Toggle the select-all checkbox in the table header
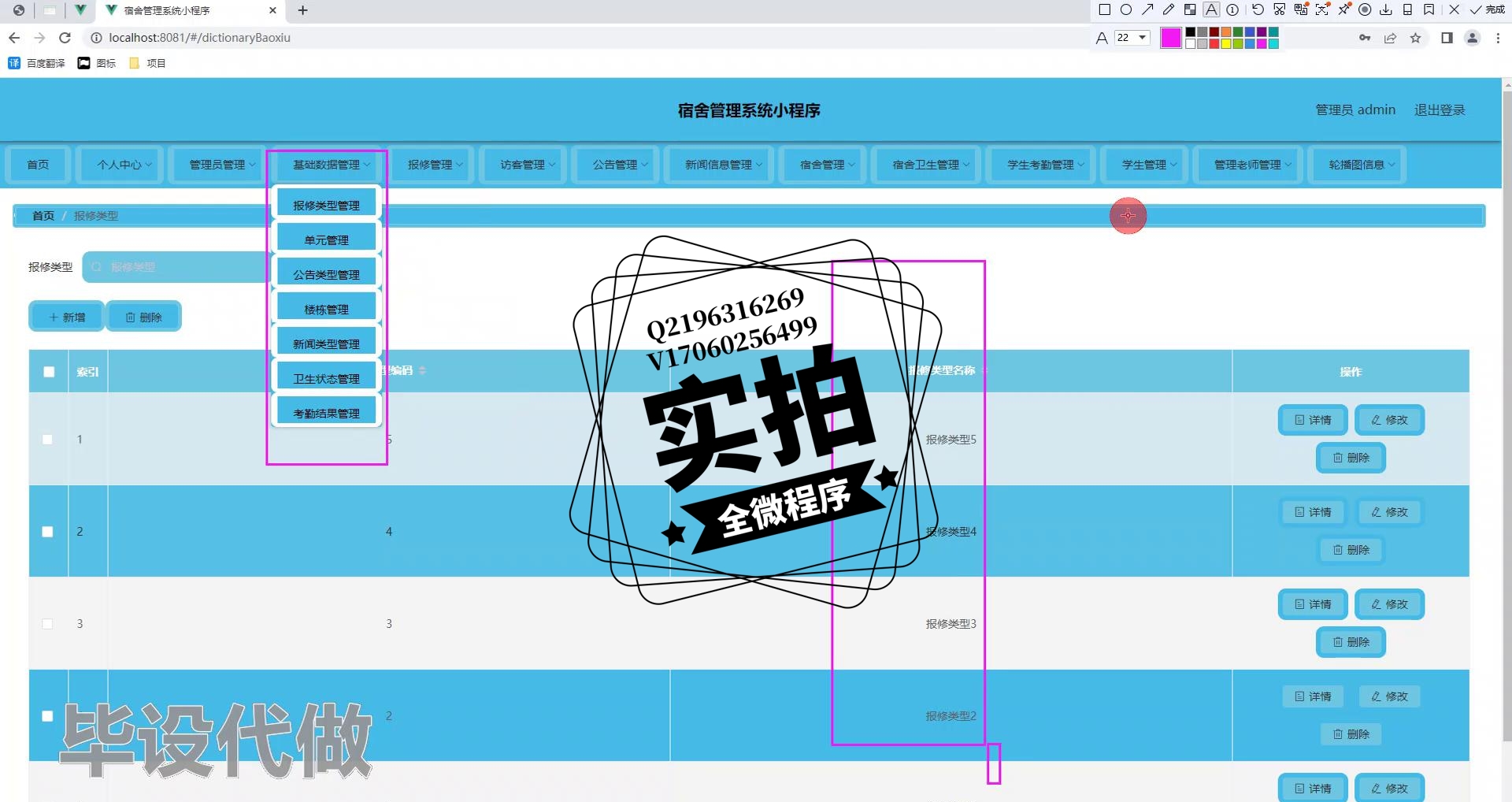The width and height of the screenshot is (1512, 802). click(x=49, y=372)
